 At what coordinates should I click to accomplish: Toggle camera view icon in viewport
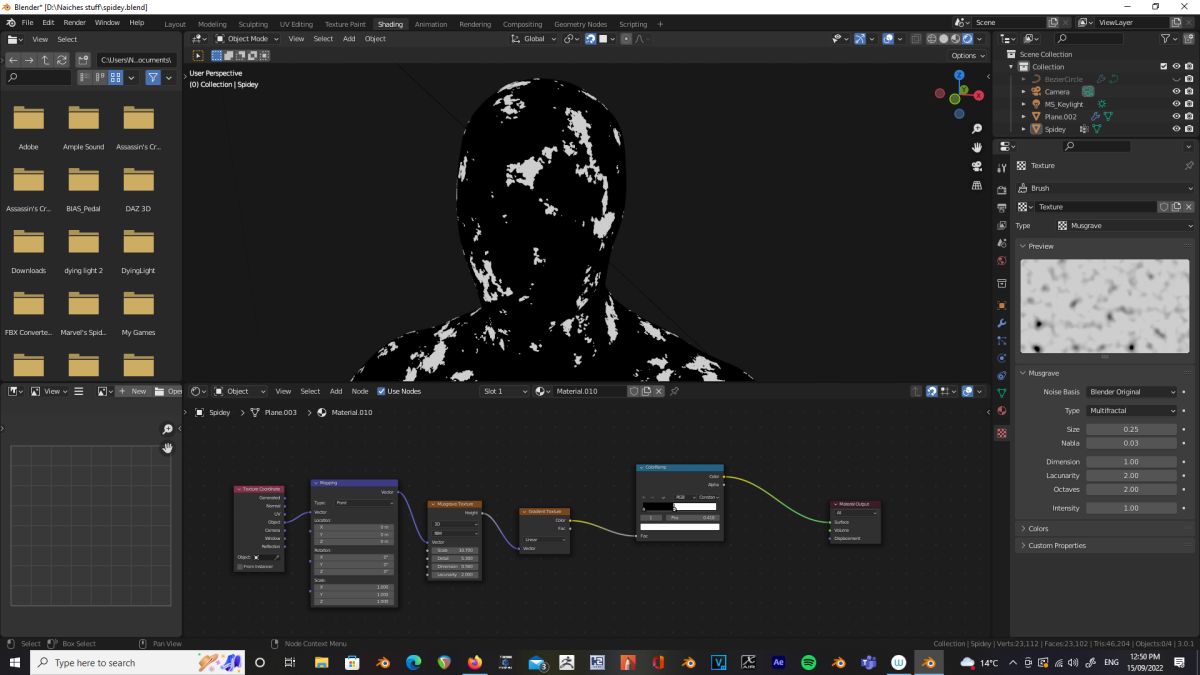[977, 166]
